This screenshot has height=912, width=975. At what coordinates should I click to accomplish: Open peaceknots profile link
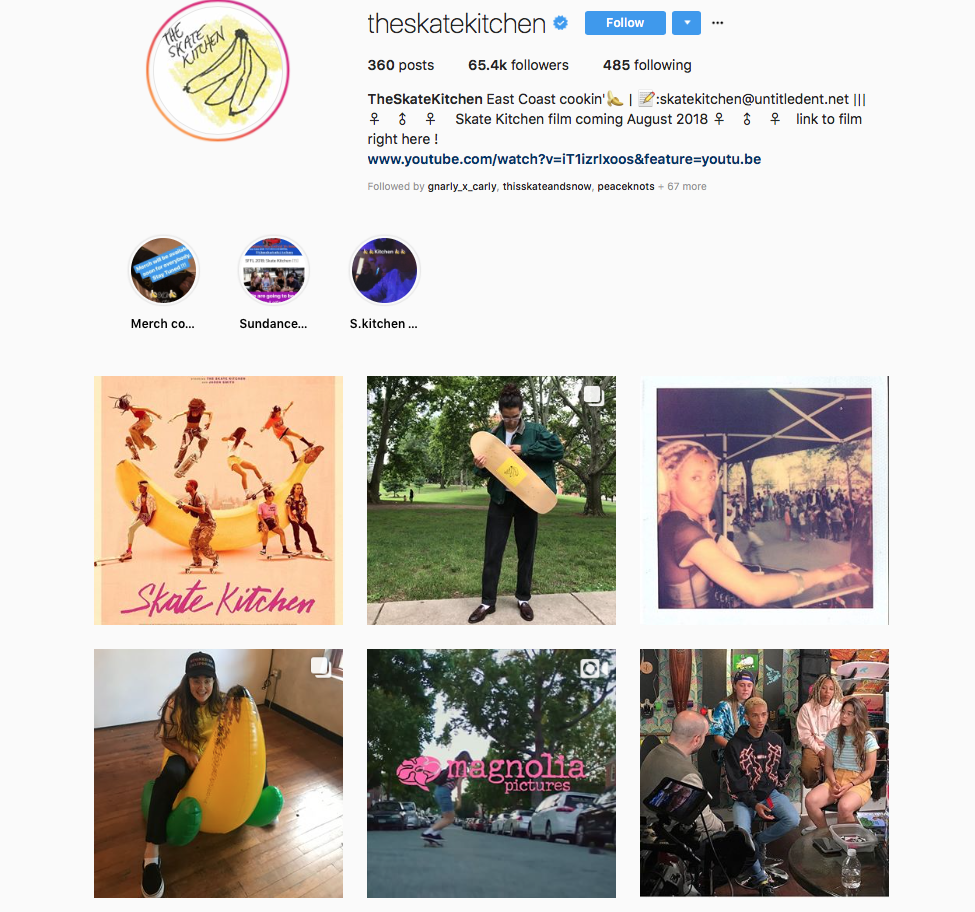(x=626, y=187)
